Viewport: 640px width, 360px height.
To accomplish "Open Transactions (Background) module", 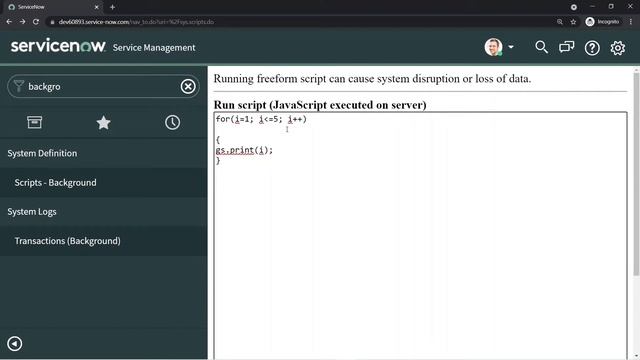I will click(103, 241).
